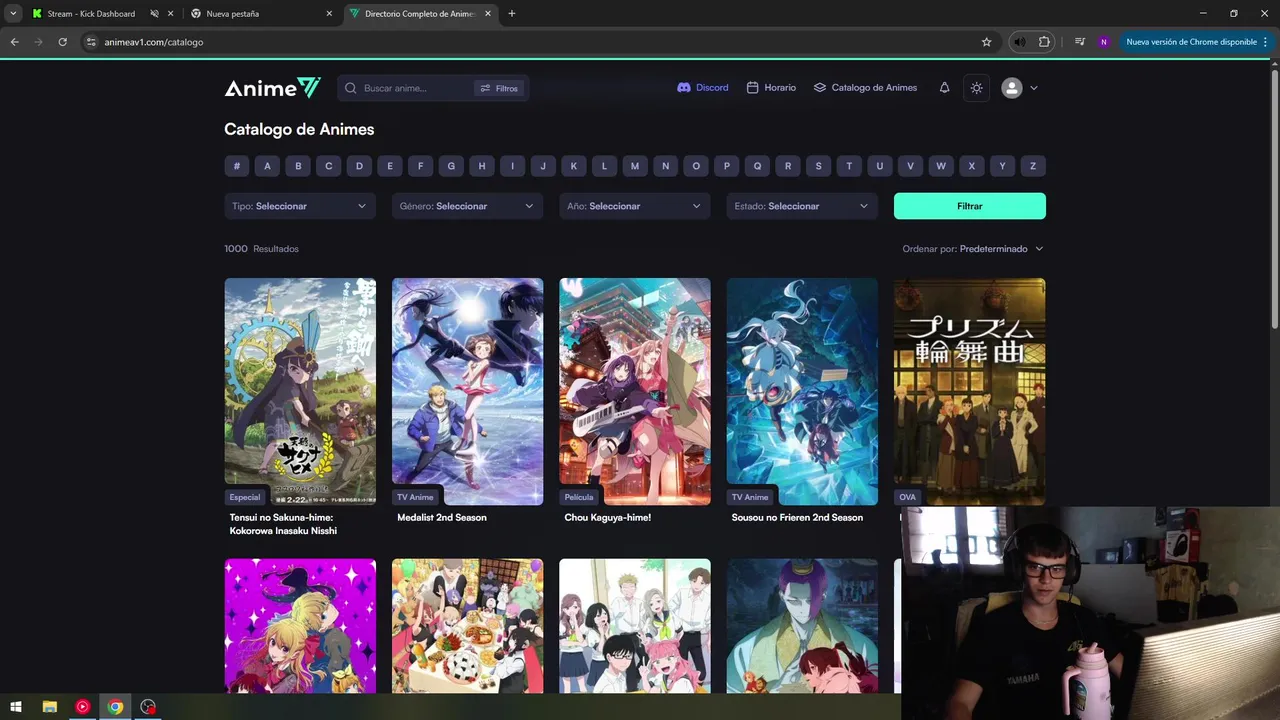Switch to Stream - Kick Dashboard tab

(x=91, y=14)
